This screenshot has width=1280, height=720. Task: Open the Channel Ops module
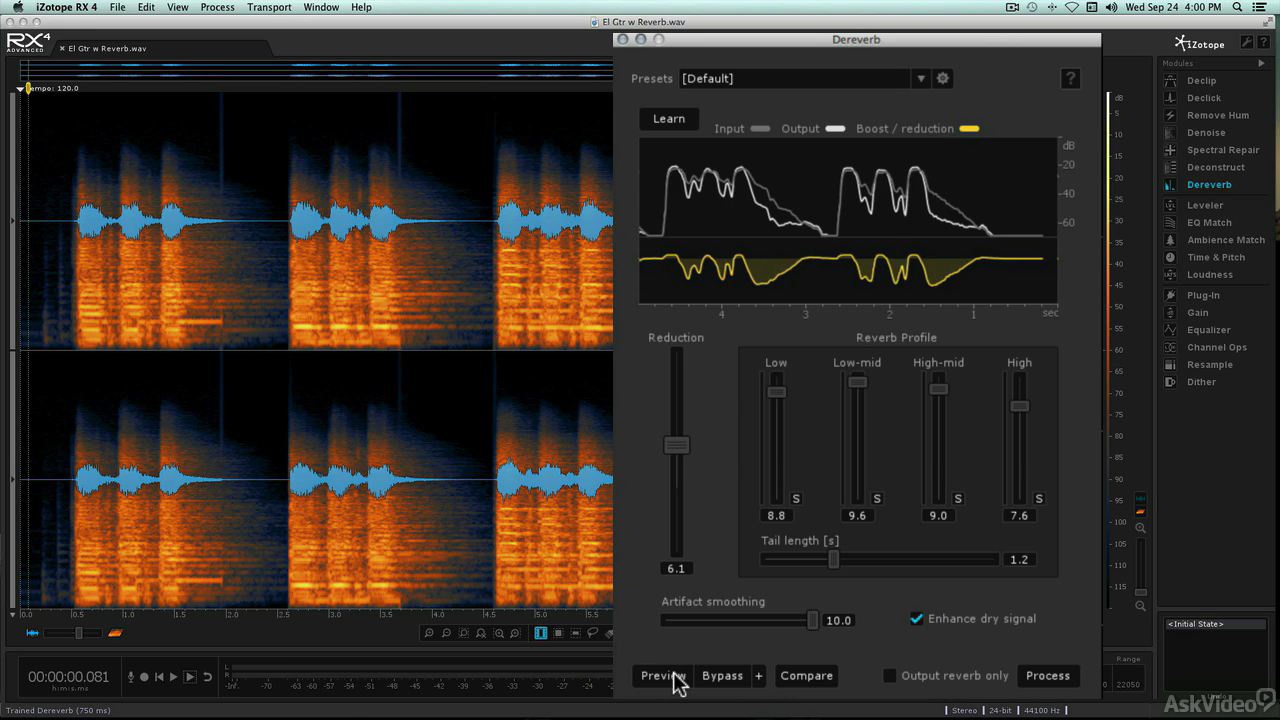point(1216,347)
